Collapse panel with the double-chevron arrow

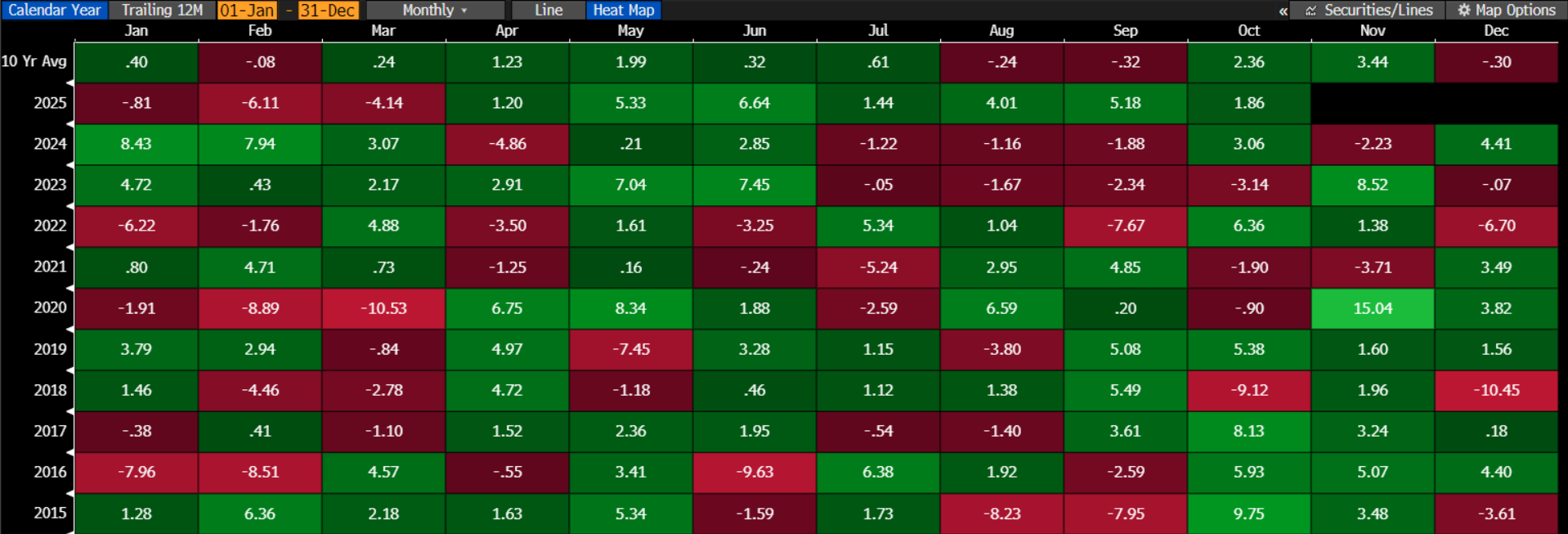[1283, 11]
